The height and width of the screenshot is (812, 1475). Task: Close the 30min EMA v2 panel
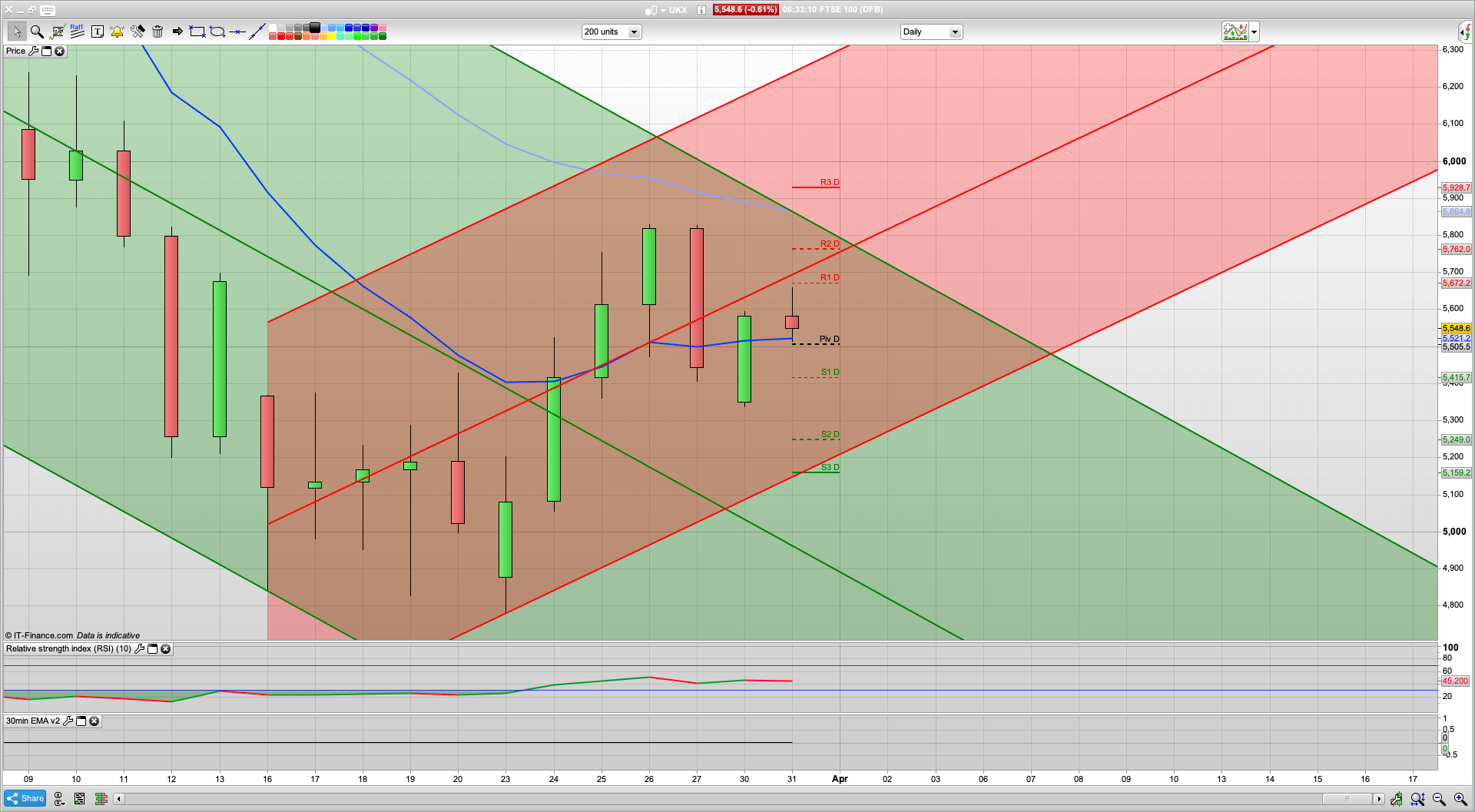[x=94, y=721]
